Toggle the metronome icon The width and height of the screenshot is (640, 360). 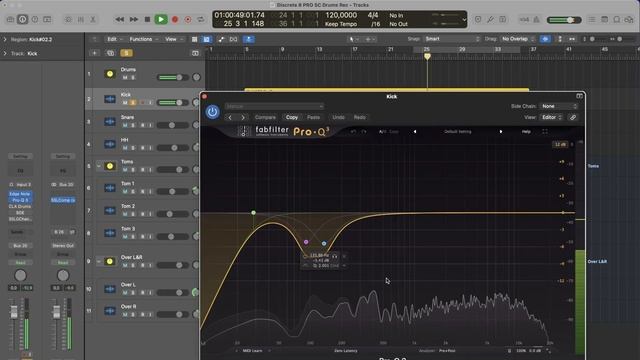[537, 19]
